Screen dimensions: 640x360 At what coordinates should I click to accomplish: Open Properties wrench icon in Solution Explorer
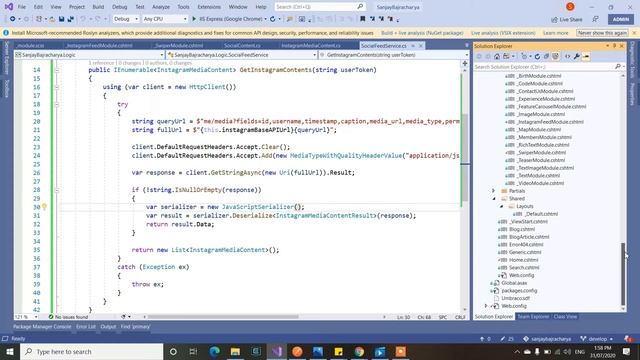point(577,56)
